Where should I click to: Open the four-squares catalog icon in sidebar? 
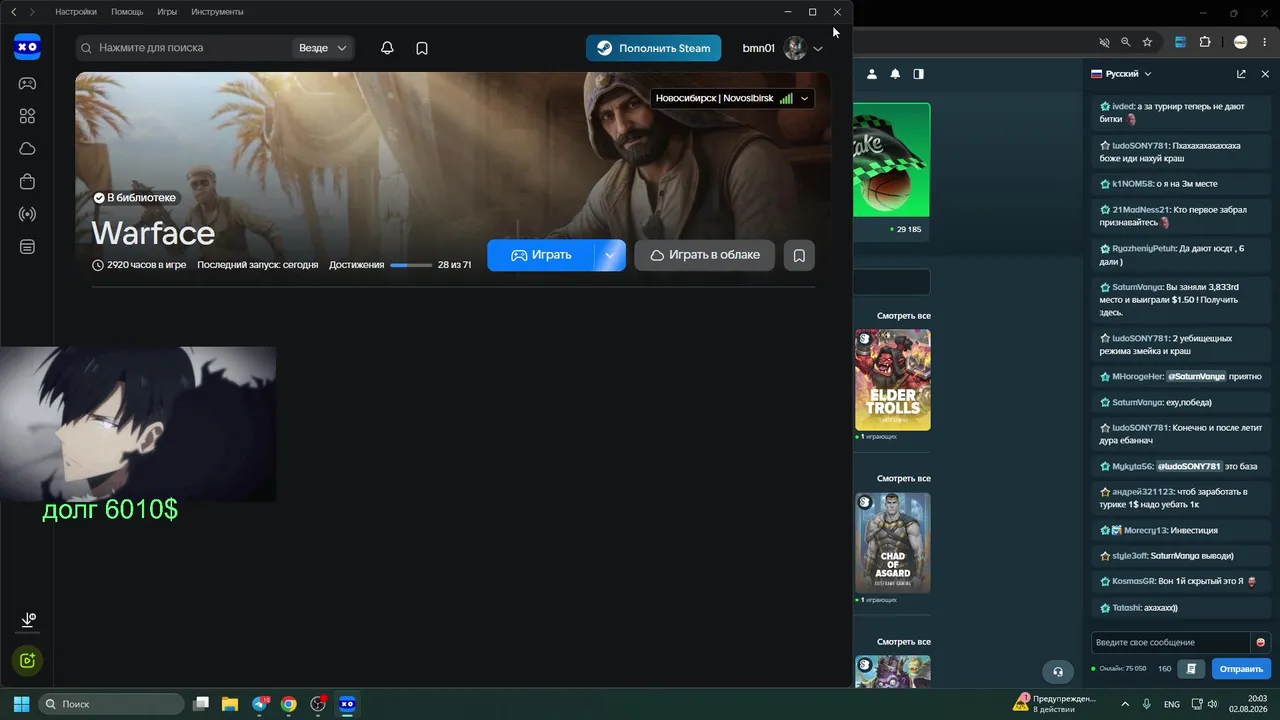27,116
